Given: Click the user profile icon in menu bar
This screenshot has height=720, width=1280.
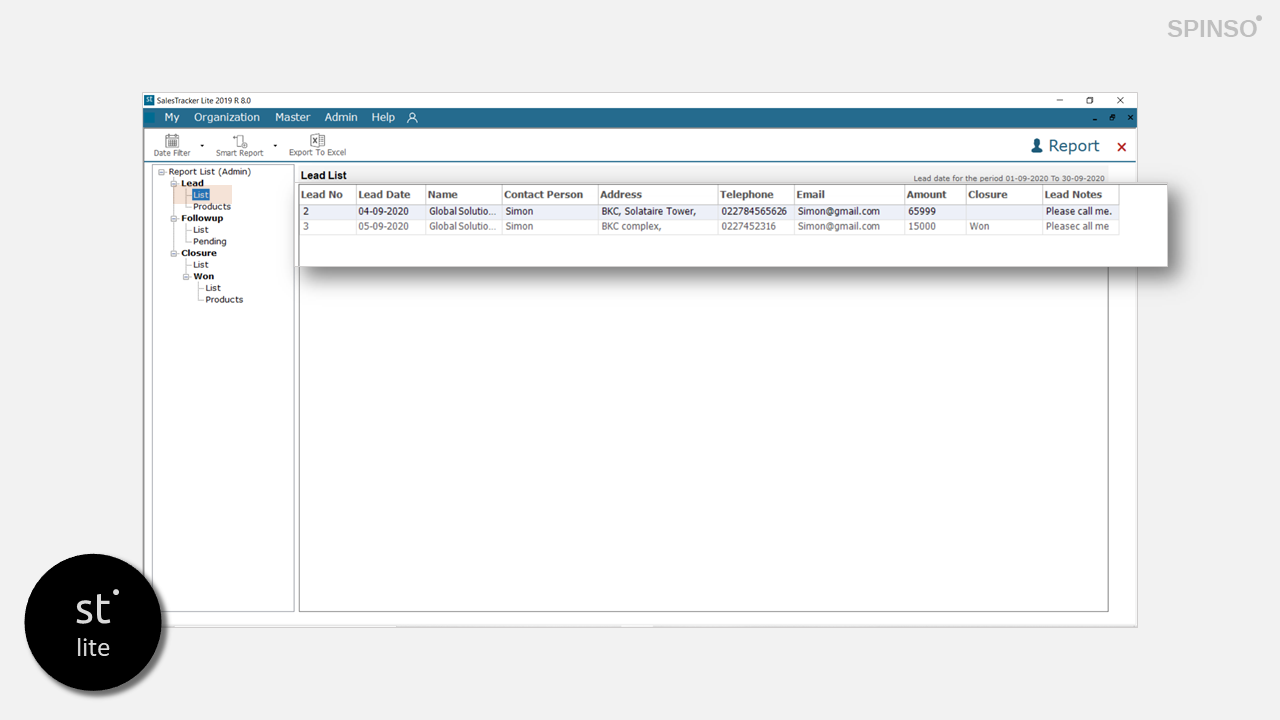Looking at the screenshot, I should (x=412, y=118).
